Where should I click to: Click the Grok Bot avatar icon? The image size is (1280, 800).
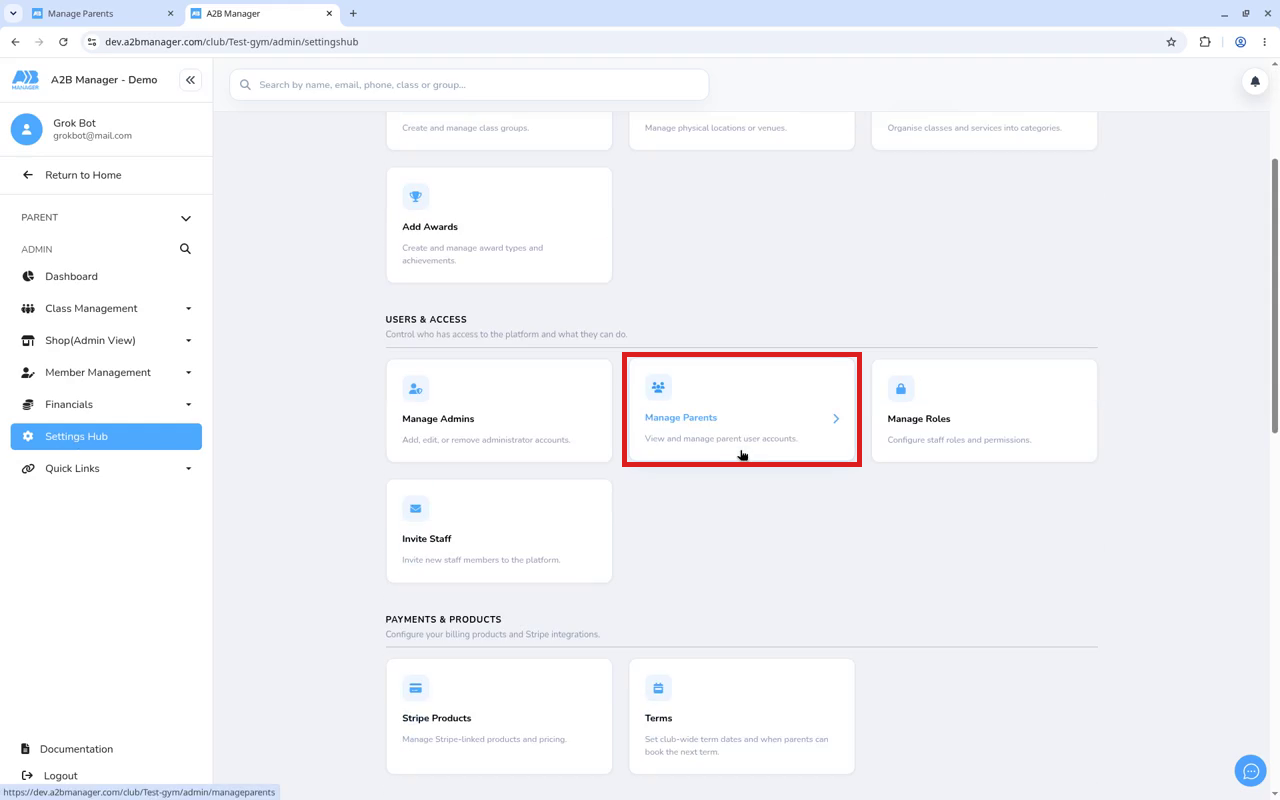27,129
